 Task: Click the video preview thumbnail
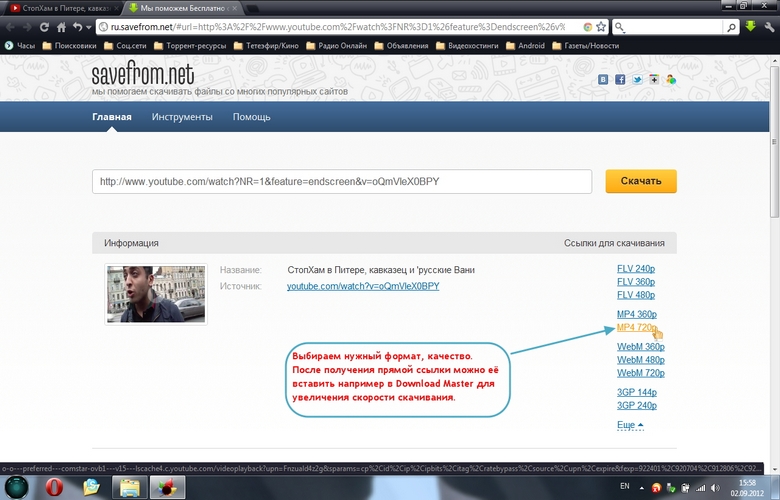point(156,294)
